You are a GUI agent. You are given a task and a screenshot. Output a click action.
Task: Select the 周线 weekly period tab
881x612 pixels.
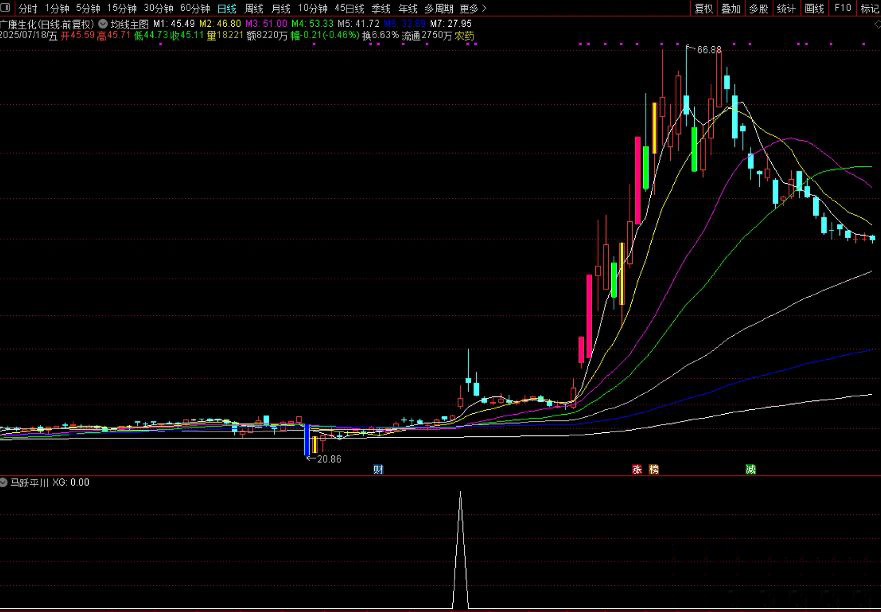click(x=254, y=8)
